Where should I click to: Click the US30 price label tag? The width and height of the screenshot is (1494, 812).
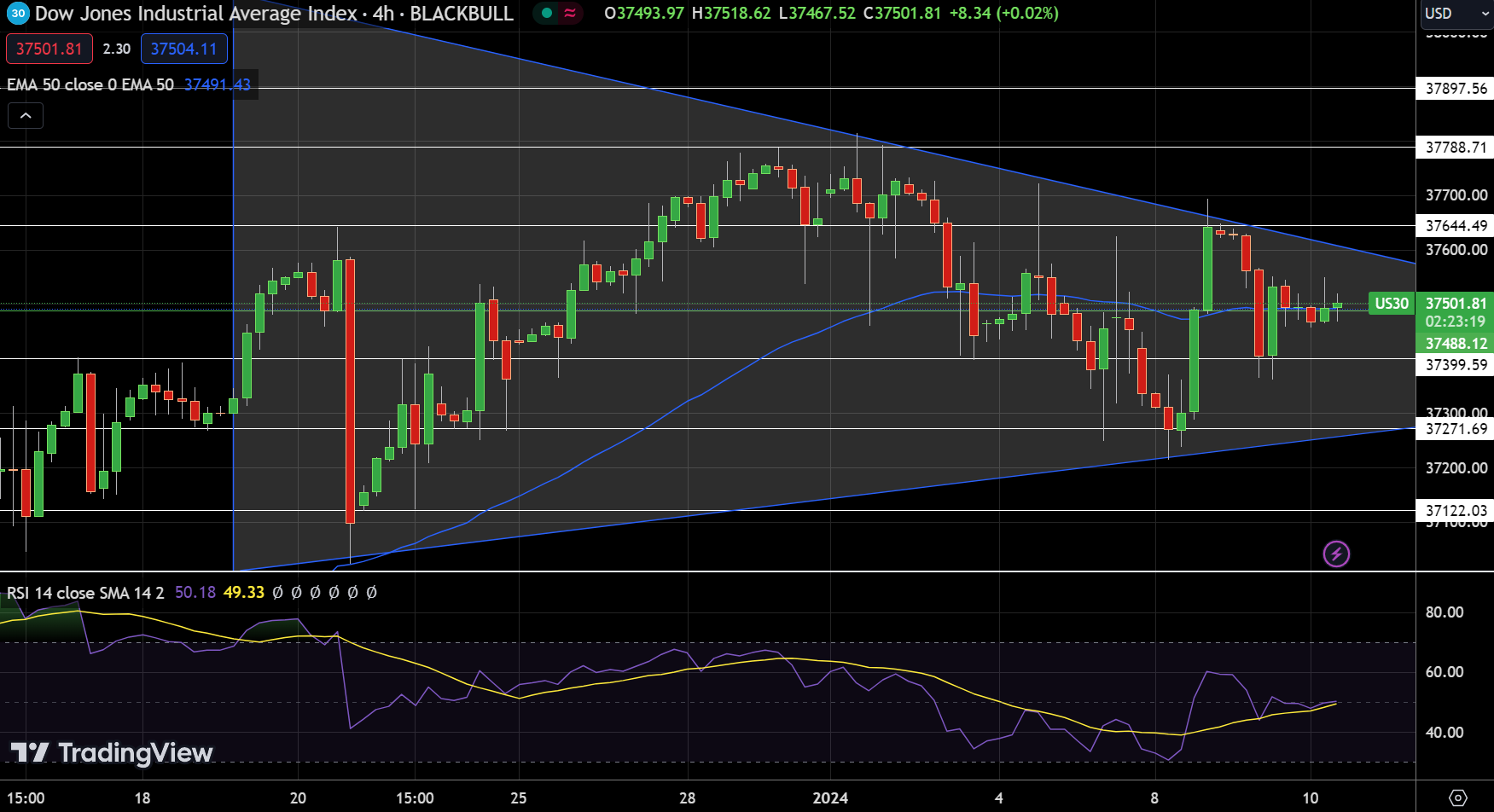click(x=1392, y=304)
